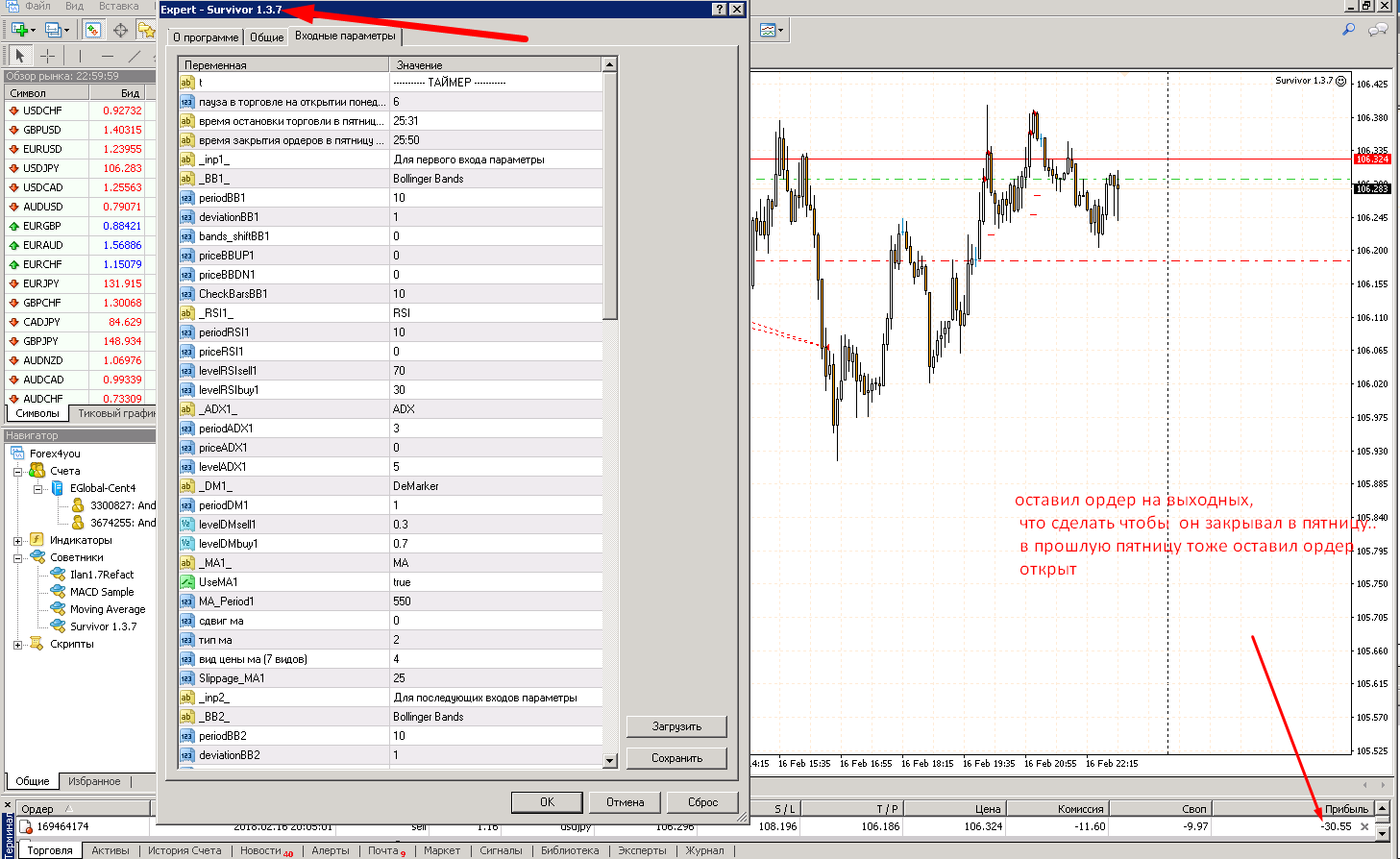The height and width of the screenshot is (859, 1400).
Task: Select the Trendline drawing tool
Action: 135,56
